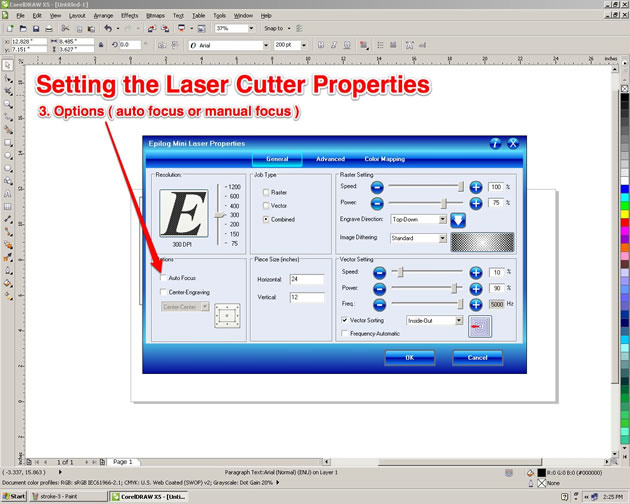Open the Arial font dropdown
The image size is (630, 504).
point(266,45)
